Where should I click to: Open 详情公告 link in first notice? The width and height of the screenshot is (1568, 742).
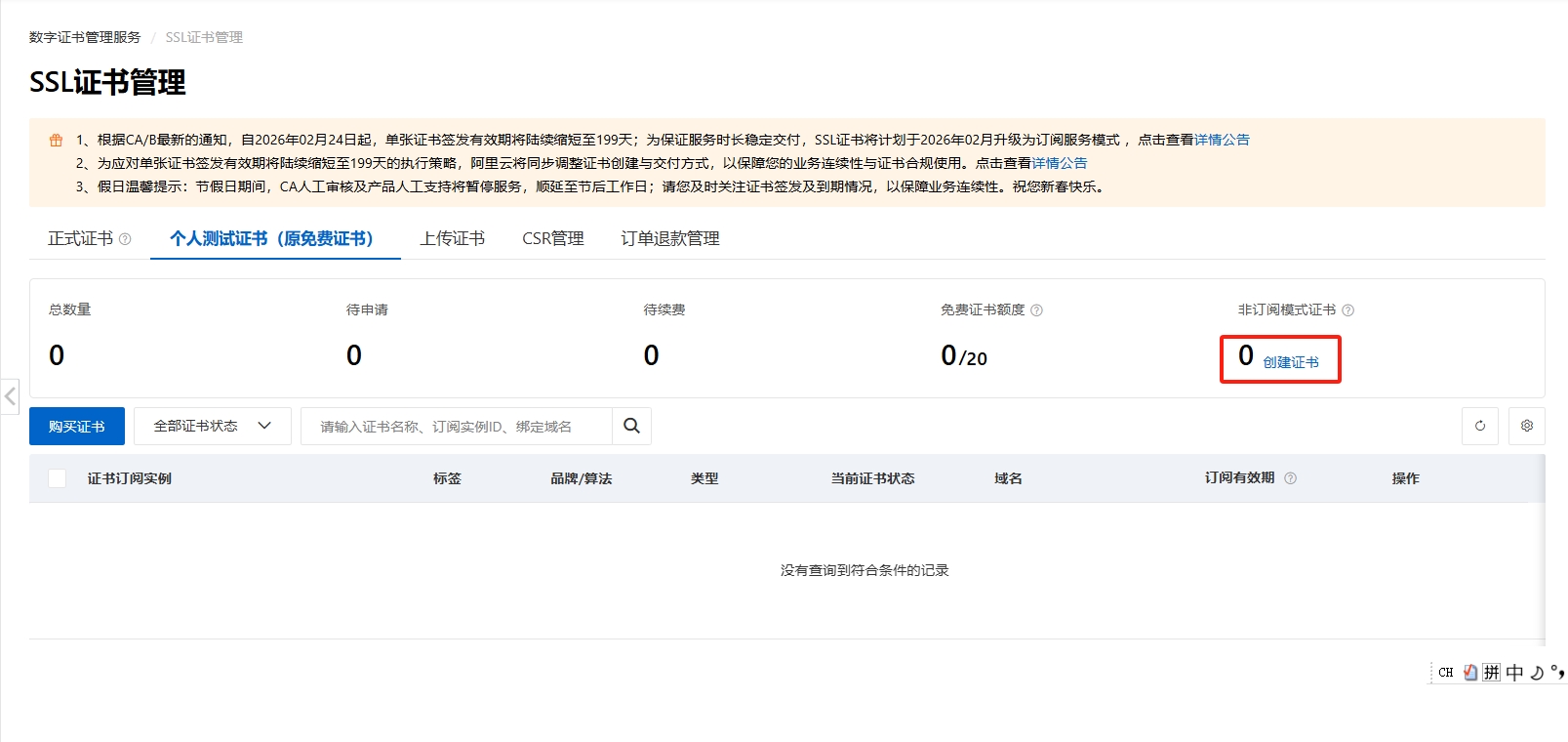pyautogui.click(x=1222, y=140)
